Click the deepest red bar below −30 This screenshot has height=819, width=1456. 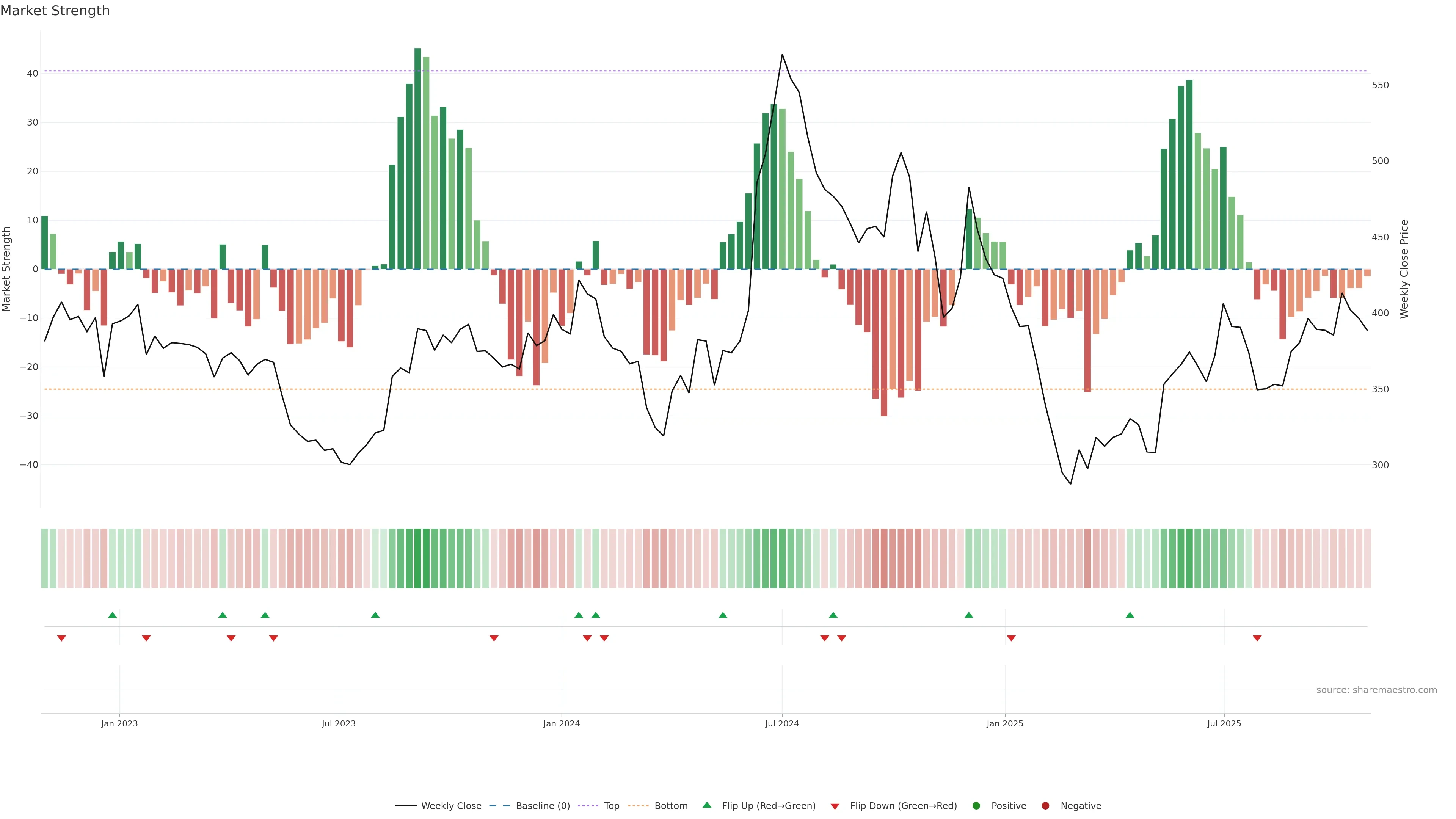[x=884, y=342]
